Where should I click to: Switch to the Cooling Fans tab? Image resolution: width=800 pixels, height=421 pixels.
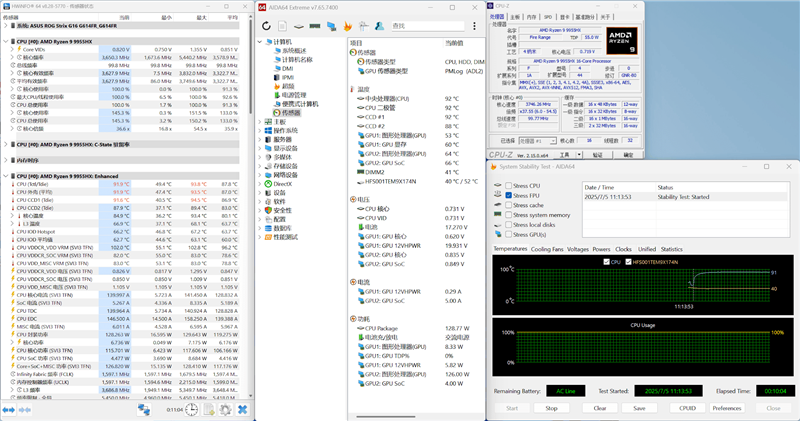point(547,250)
